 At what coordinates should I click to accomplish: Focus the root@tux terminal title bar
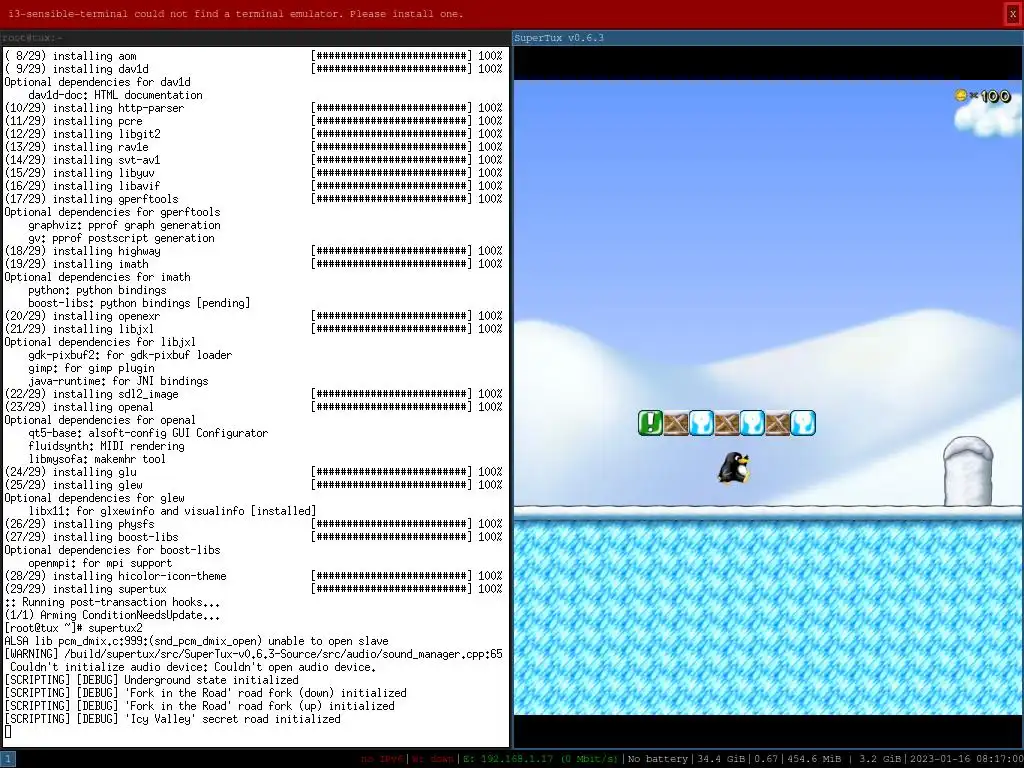[255, 38]
